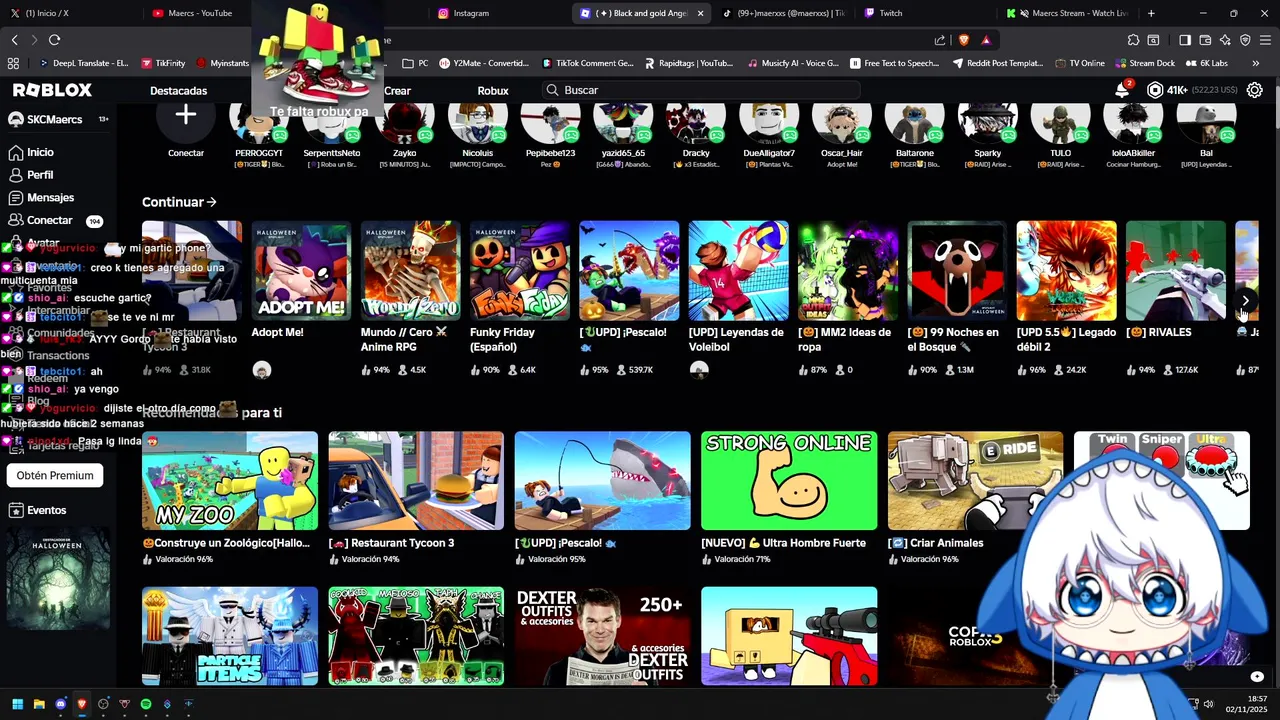Open the Halloween event banner in sidebar

point(58,579)
